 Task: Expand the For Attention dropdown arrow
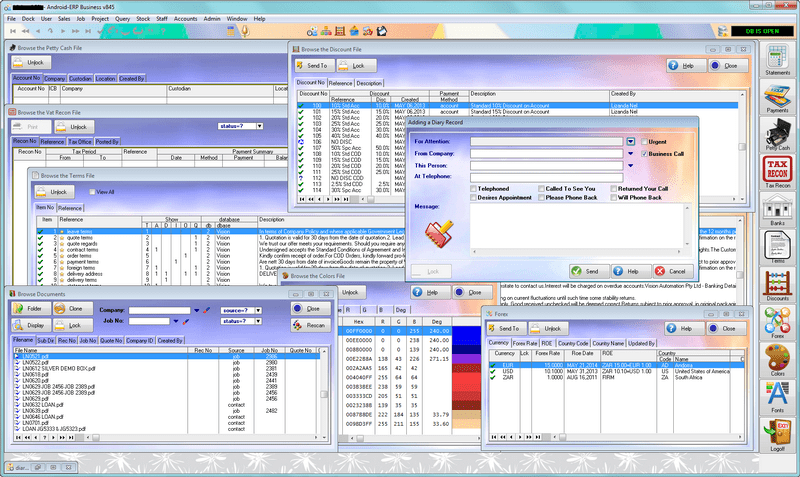pos(630,142)
